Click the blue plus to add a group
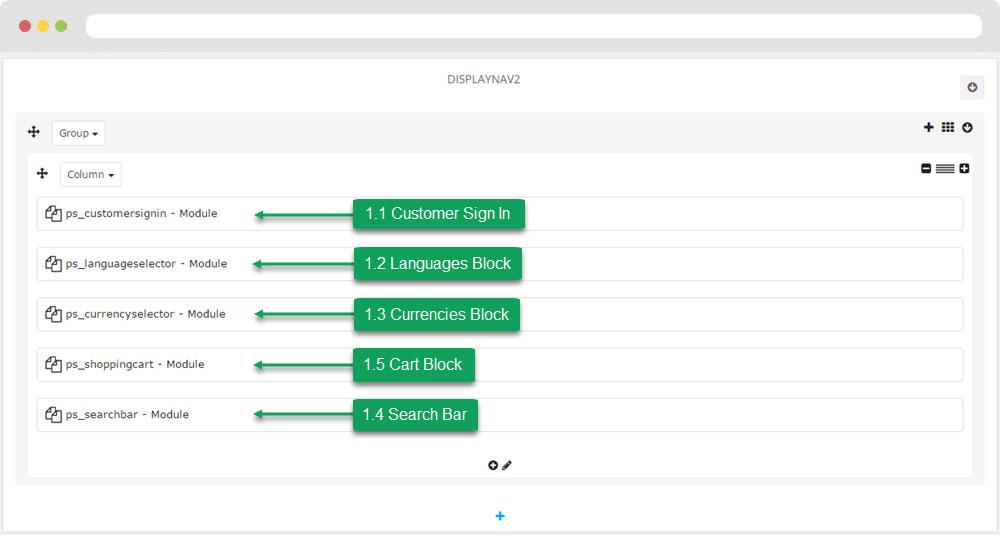 (x=500, y=516)
